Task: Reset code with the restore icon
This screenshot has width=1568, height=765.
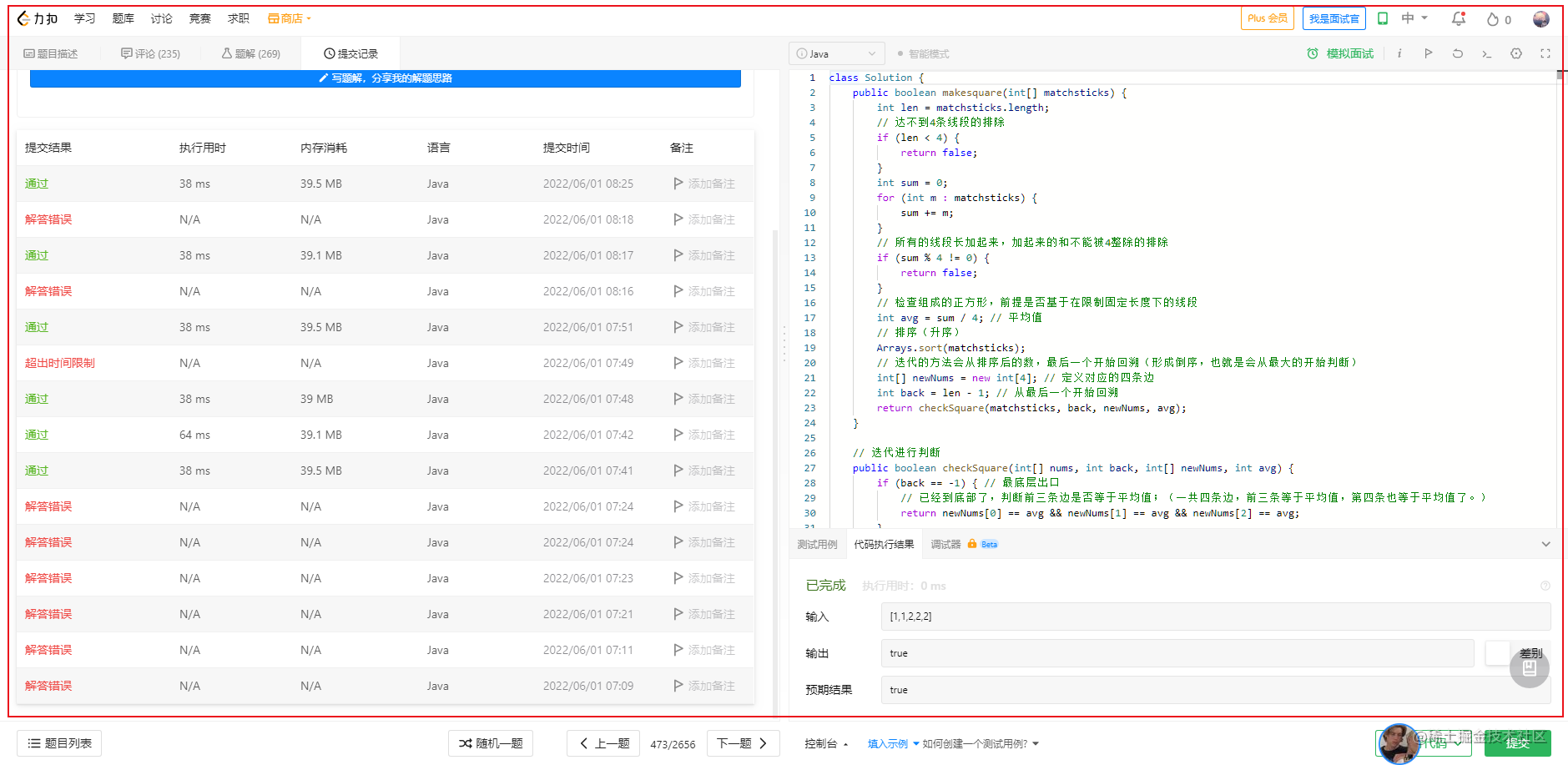Action: [x=1458, y=53]
